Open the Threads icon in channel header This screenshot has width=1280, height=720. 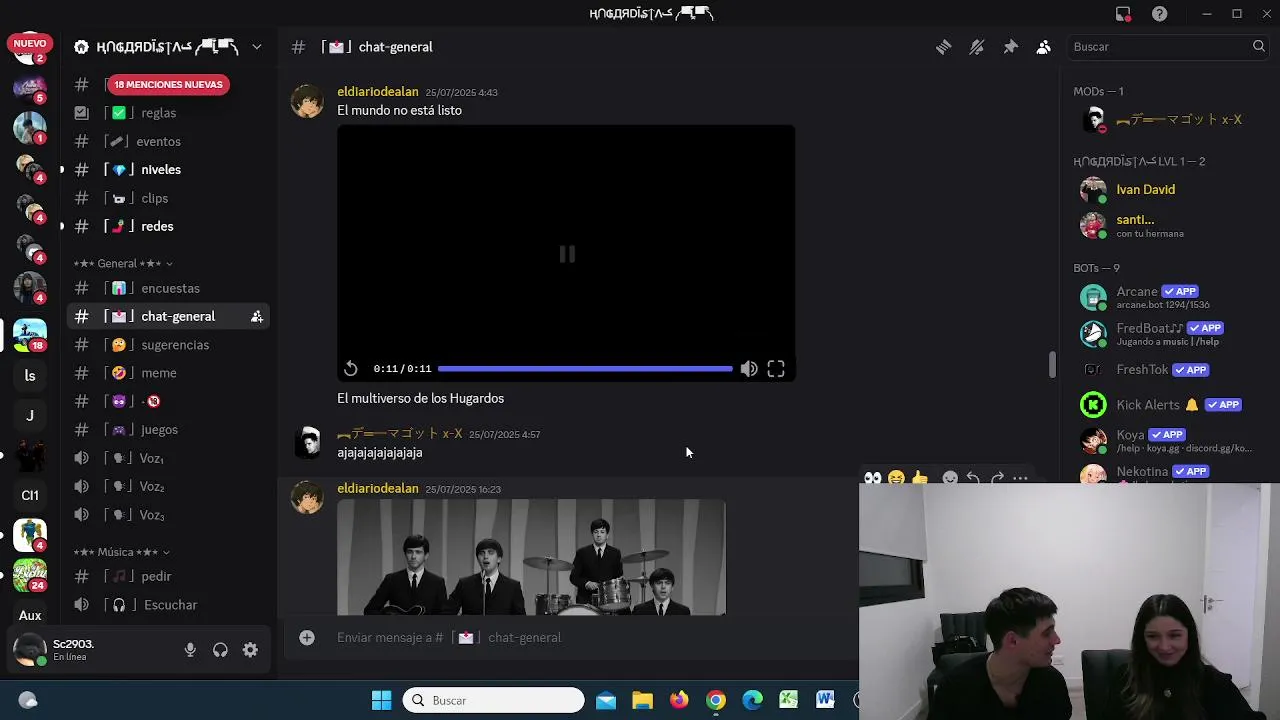point(943,47)
